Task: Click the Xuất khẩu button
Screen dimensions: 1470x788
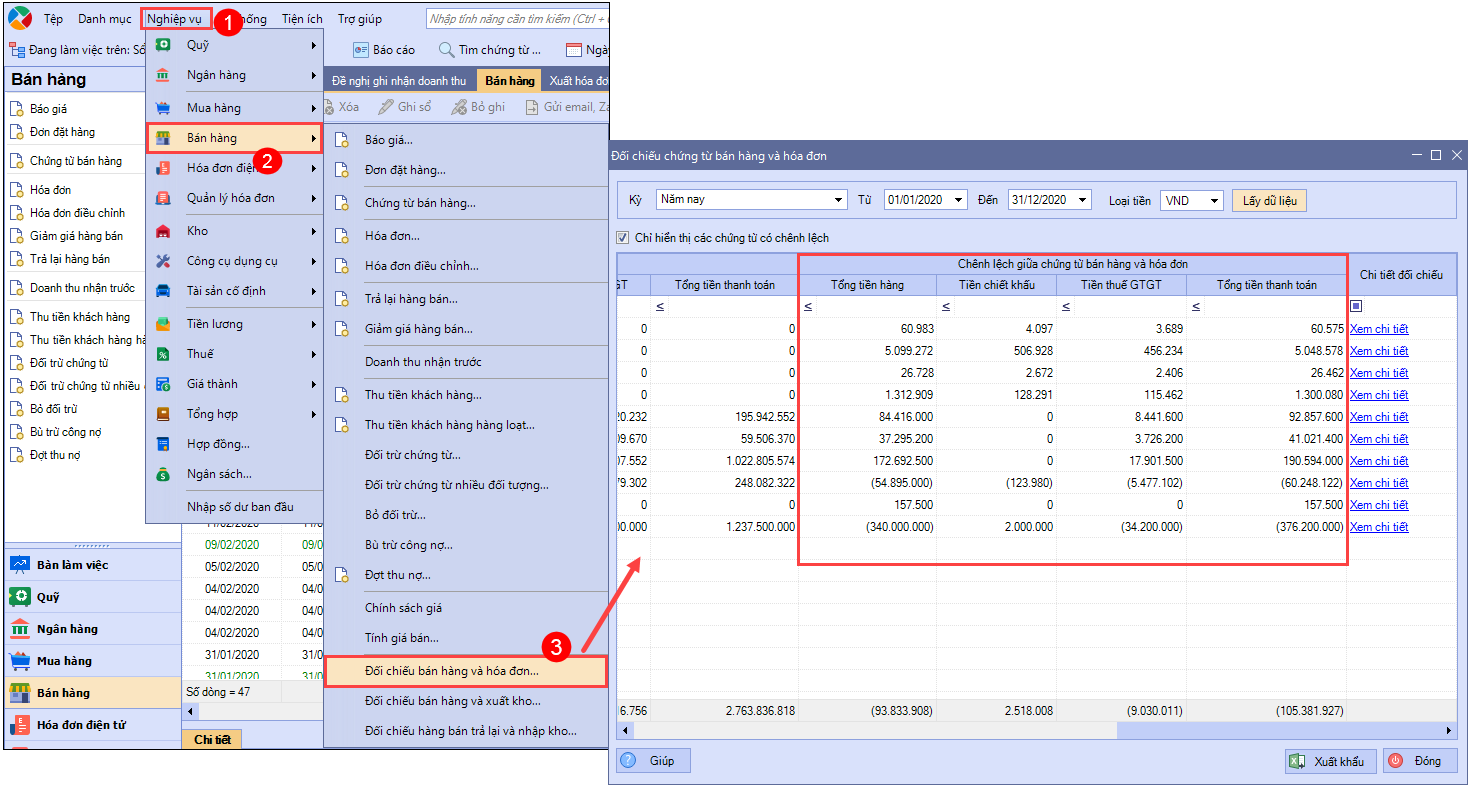Action: pyautogui.click(x=1330, y=761)
